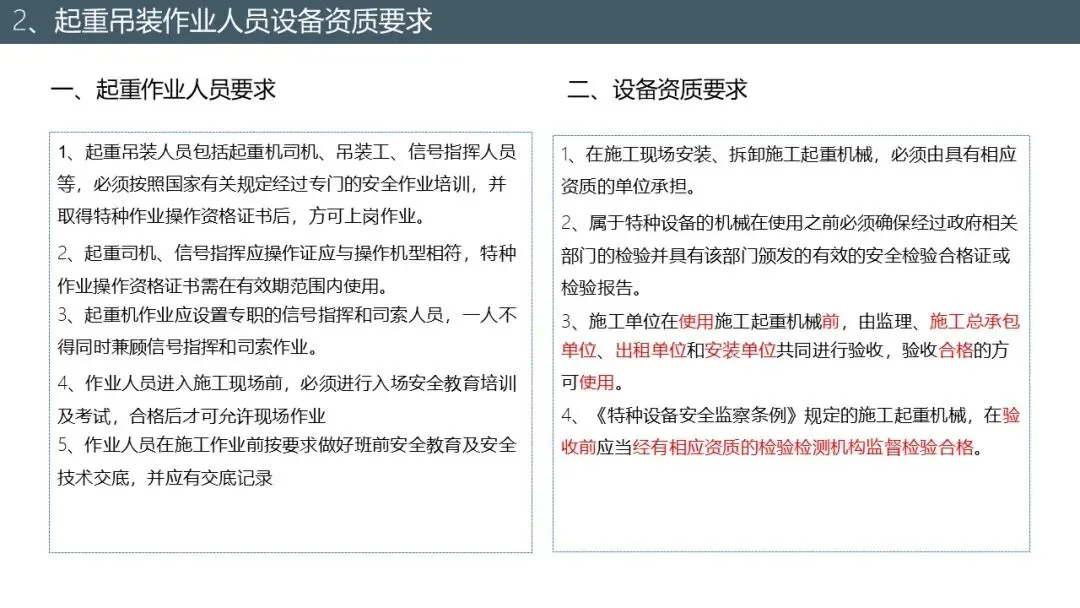This screenshot has width=1080, height=608.
Task: Click the red text 出租单位
Action: 651,350
